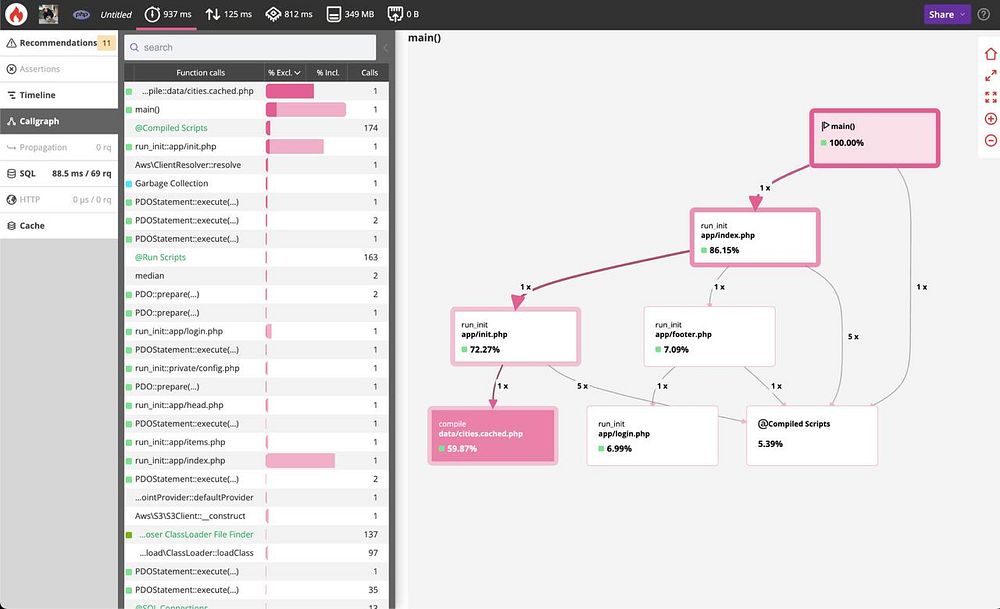The image size is (1000, 609).
Task: Click the Blackfire flame logo
Action: coord(16,14)
